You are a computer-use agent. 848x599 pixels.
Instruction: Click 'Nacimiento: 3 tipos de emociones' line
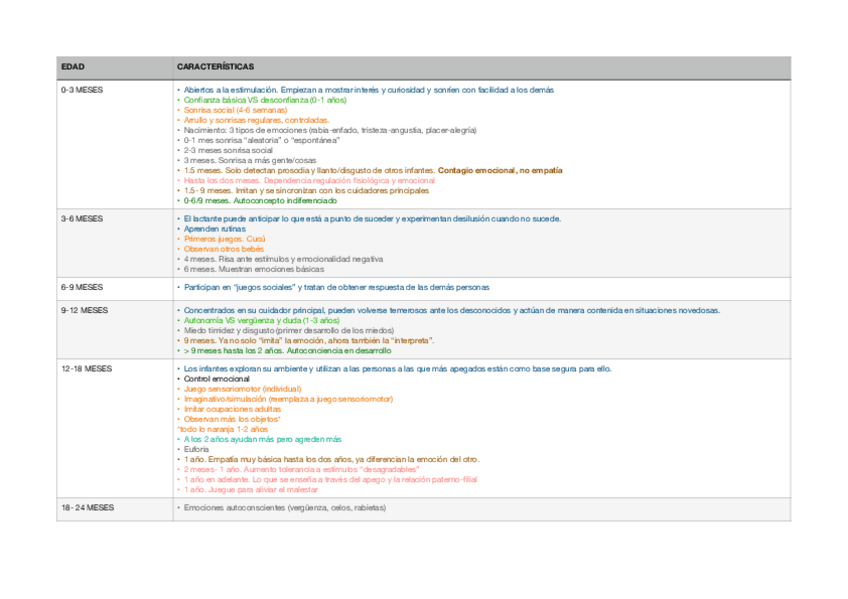(x=330, y=130)
